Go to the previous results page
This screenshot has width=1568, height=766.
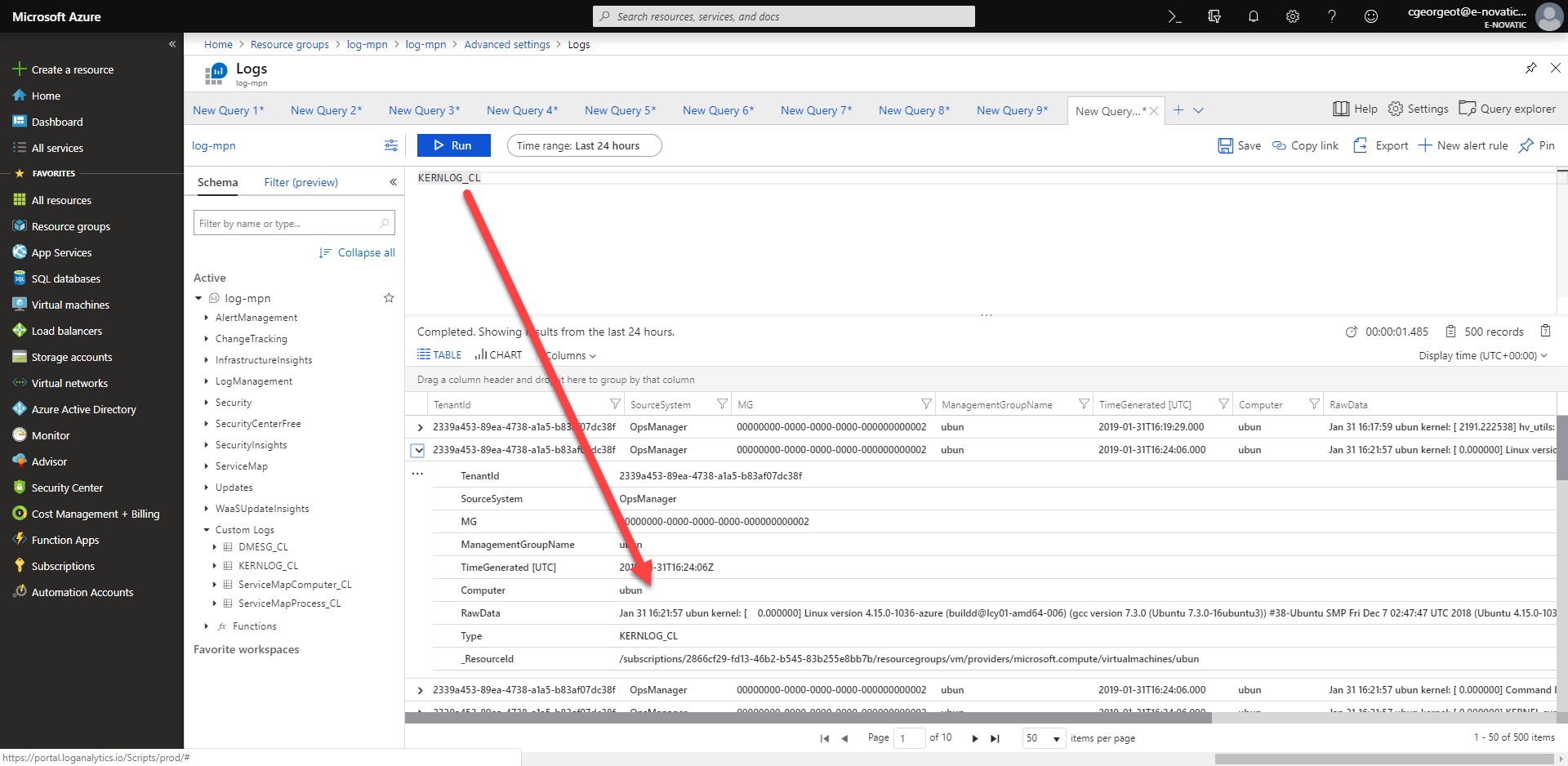(x=844, y=738)
